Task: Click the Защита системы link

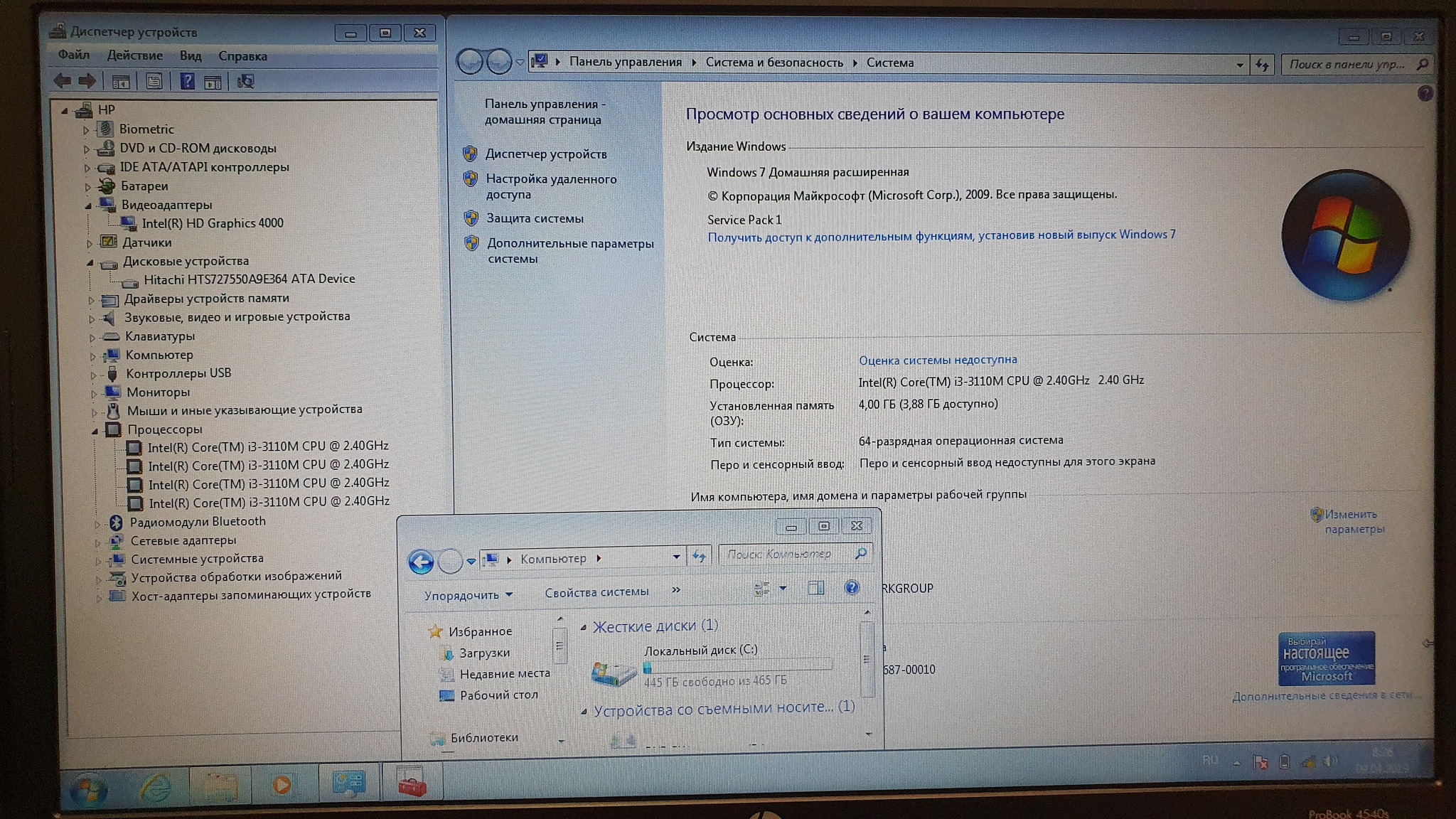Action: tap(535, 218)
